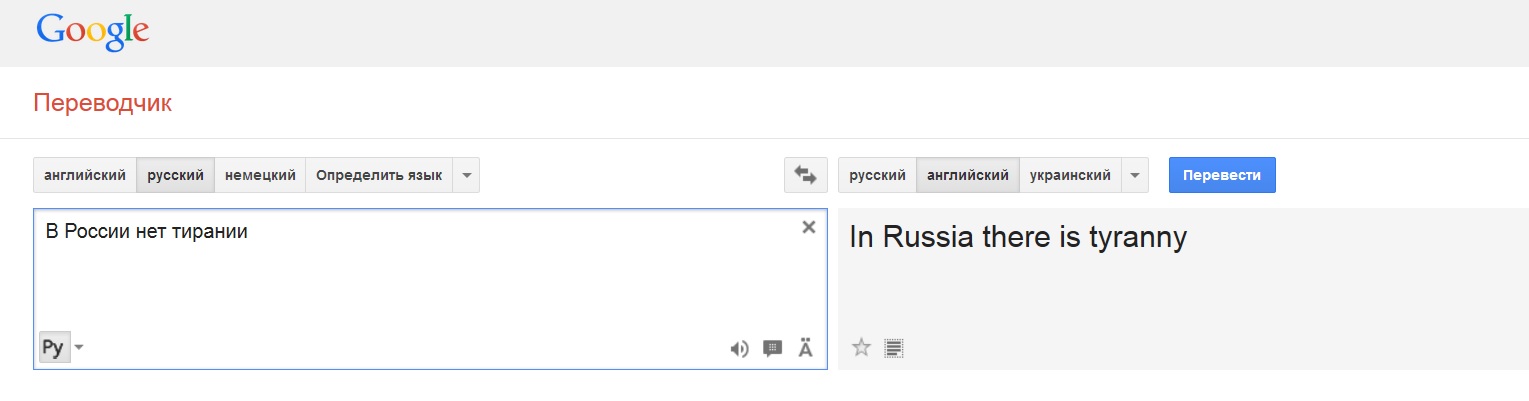The width and height of the screenshot is (1529, 401).
Task: Select русский target language tab
Action: coord(877,175)
